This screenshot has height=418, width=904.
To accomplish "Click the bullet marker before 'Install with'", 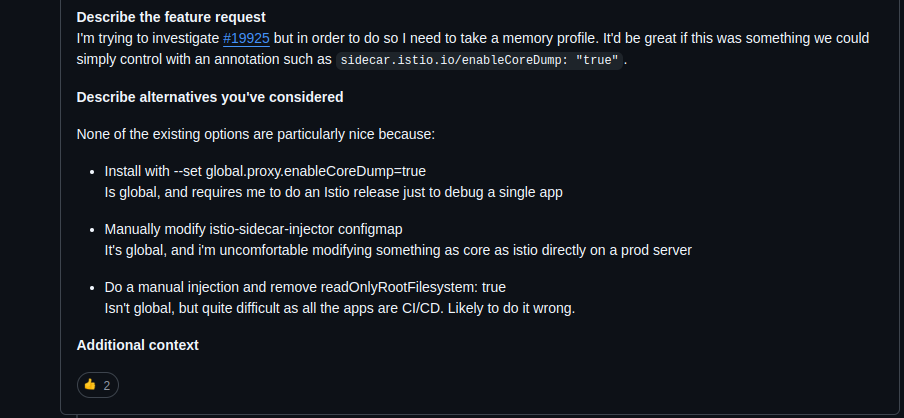I will point(92,172).
